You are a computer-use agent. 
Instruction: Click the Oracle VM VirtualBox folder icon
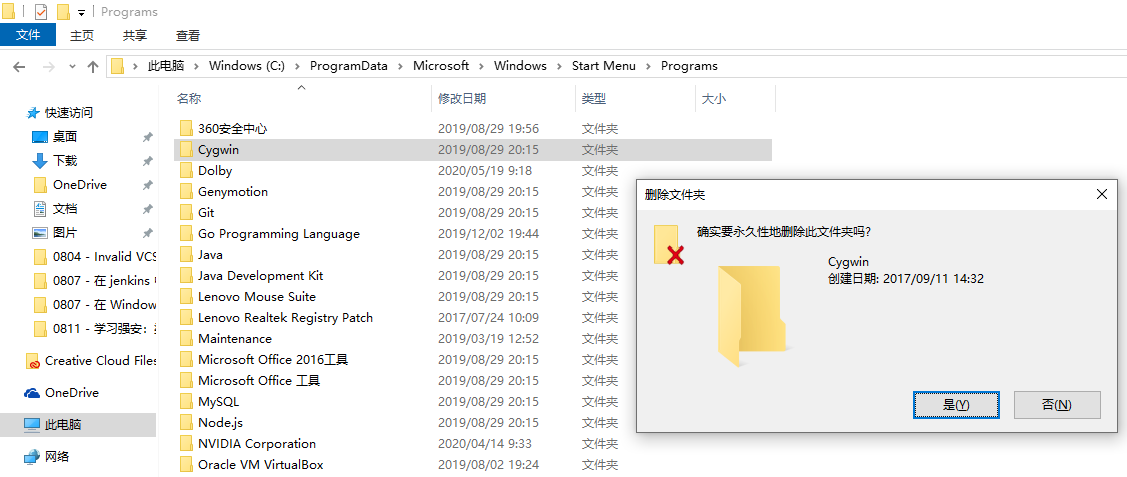tap(186, 465)
